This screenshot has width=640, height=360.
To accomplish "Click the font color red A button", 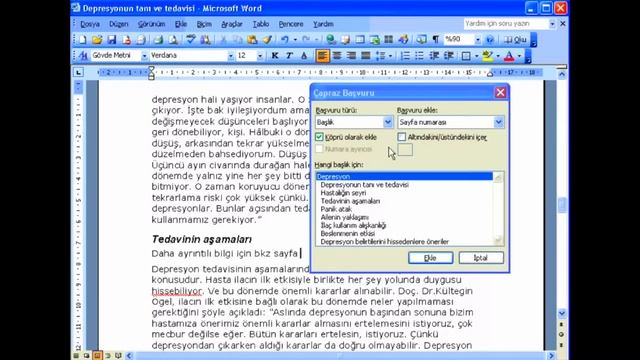I will 509,56.
